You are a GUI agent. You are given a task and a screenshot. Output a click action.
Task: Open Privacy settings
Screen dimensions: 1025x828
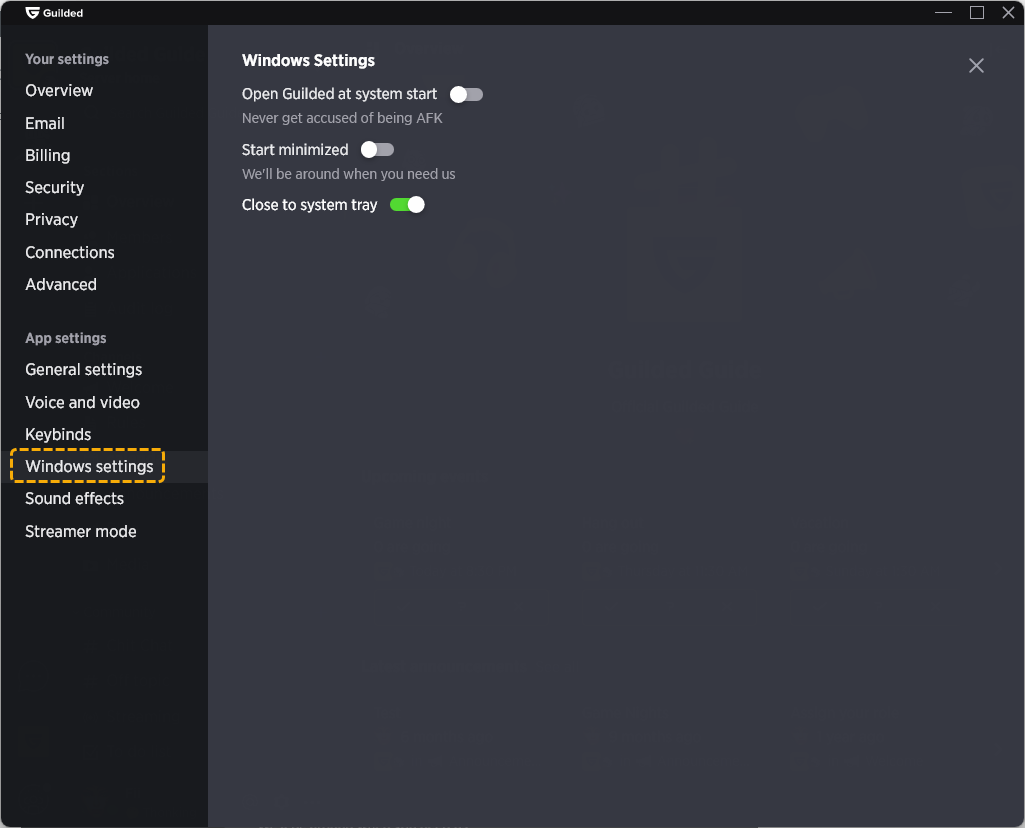[51, 219]
